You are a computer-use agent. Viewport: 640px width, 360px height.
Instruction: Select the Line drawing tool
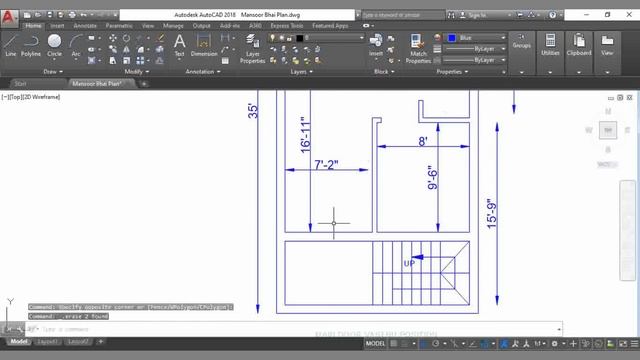pos(11,45)
